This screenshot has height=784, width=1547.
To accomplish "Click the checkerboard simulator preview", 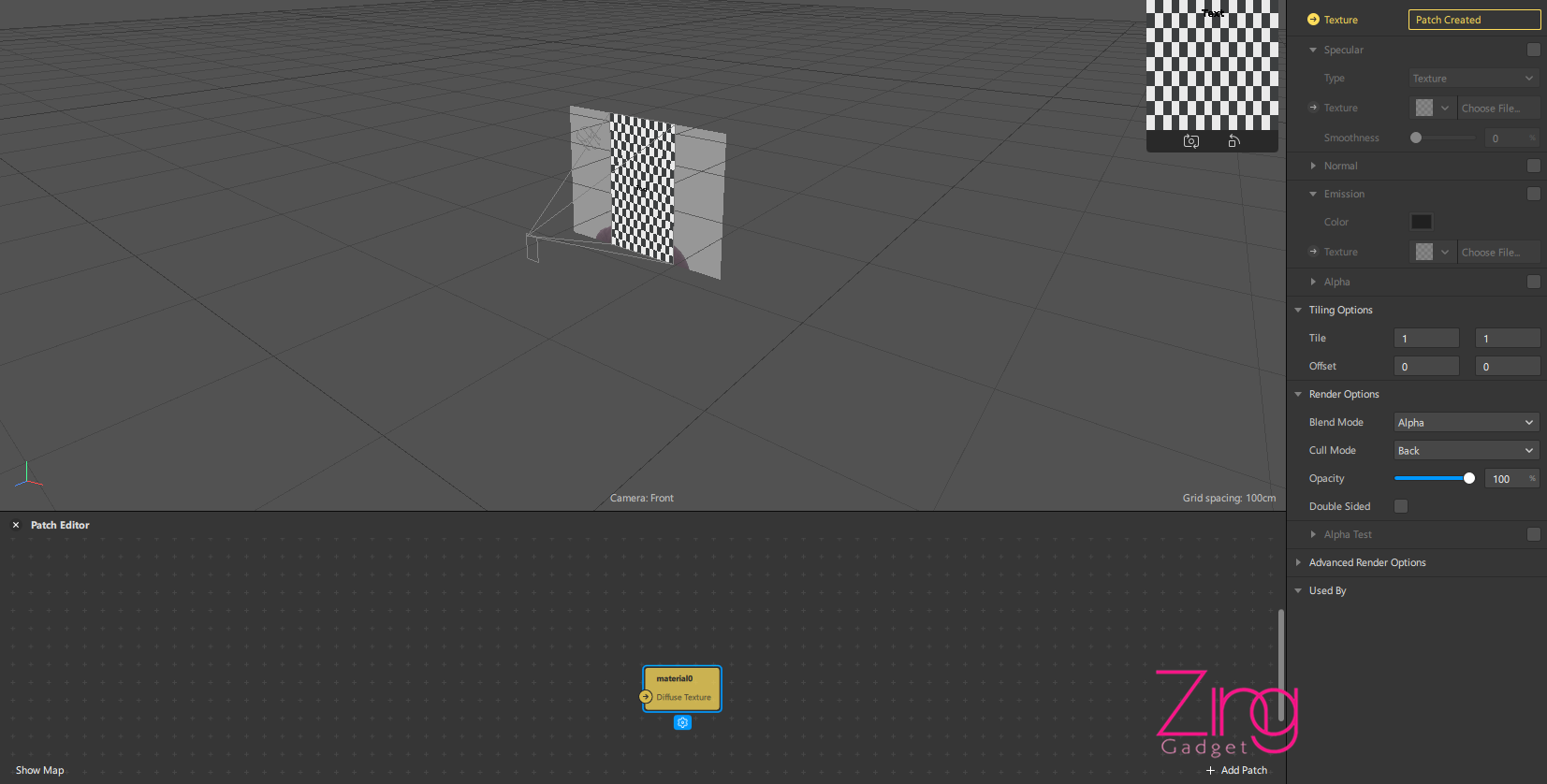I will click(x=1212, y=65).
